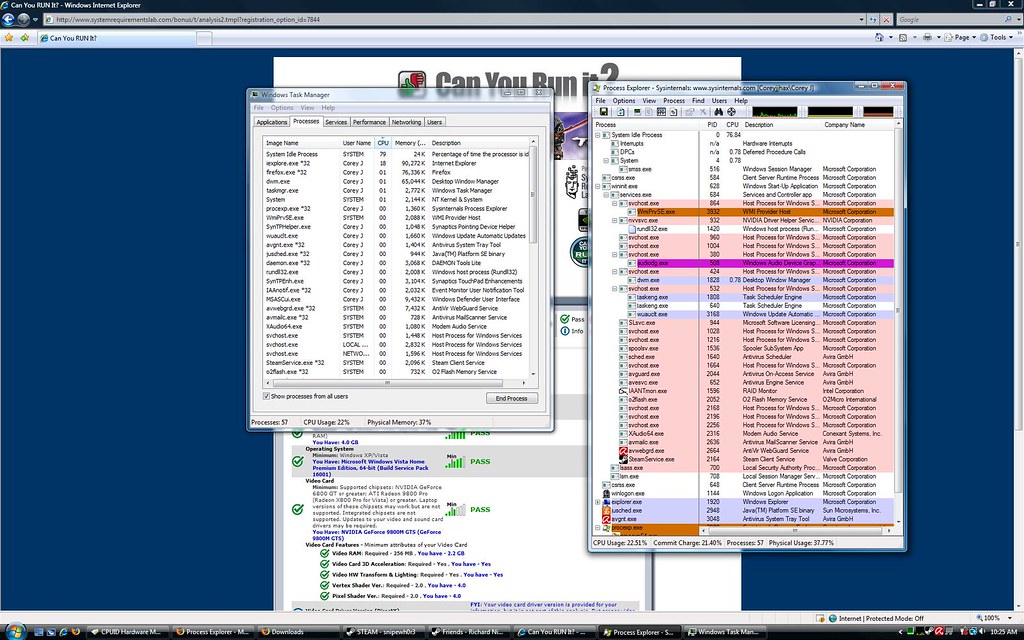This screenshot has height=640, width=1024.
Task: Click the Save icon in Process Explorer toolbar
Action: tap(603, 112)
